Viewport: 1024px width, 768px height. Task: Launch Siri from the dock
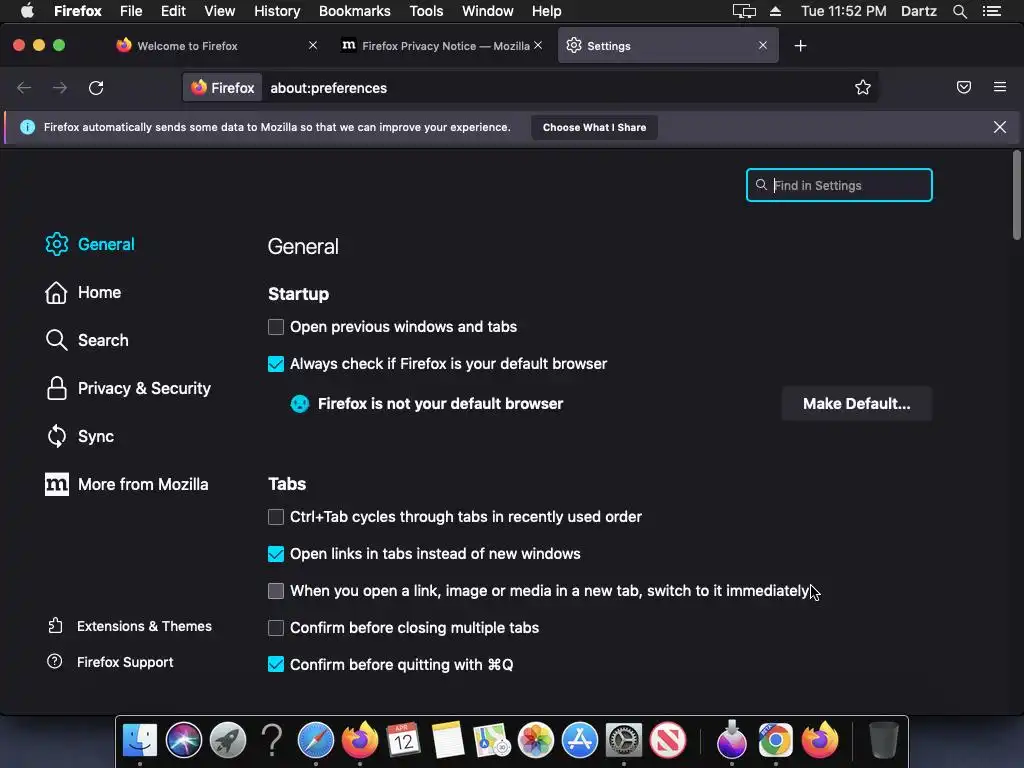point(184,740)
